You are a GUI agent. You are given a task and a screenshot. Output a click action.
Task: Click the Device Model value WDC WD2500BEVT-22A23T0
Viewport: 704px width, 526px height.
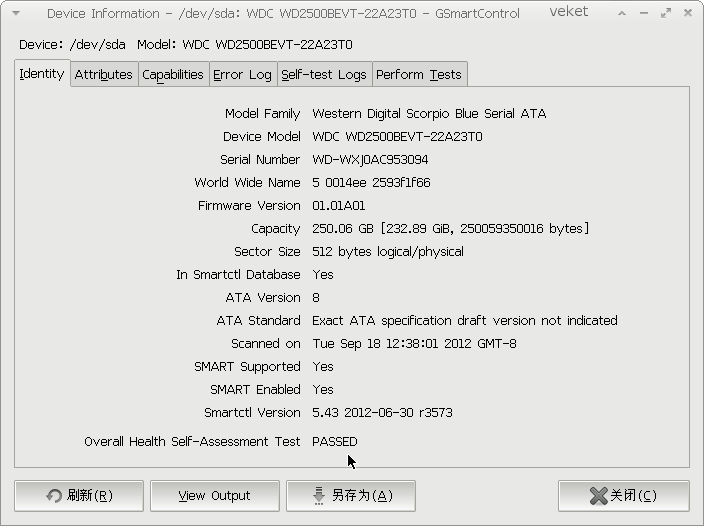[397, 136]
